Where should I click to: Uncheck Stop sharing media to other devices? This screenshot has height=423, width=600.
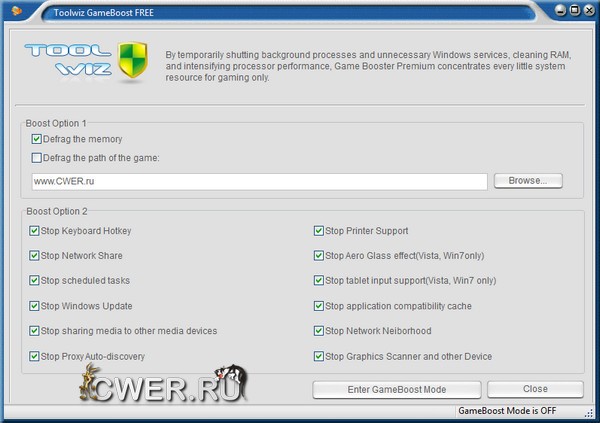click(x=36, y=331)
